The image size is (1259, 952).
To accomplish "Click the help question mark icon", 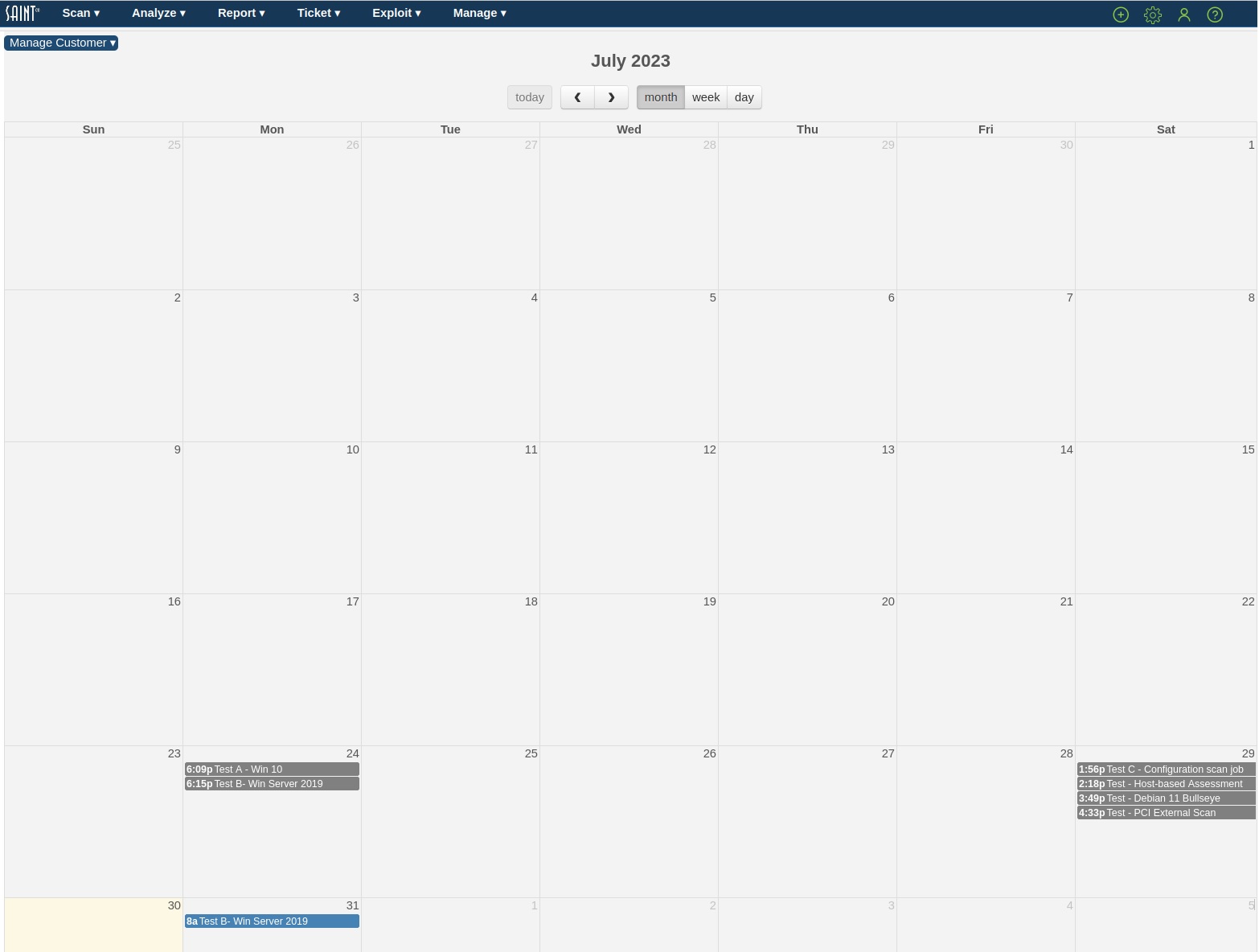I will tap(1215, 14).
